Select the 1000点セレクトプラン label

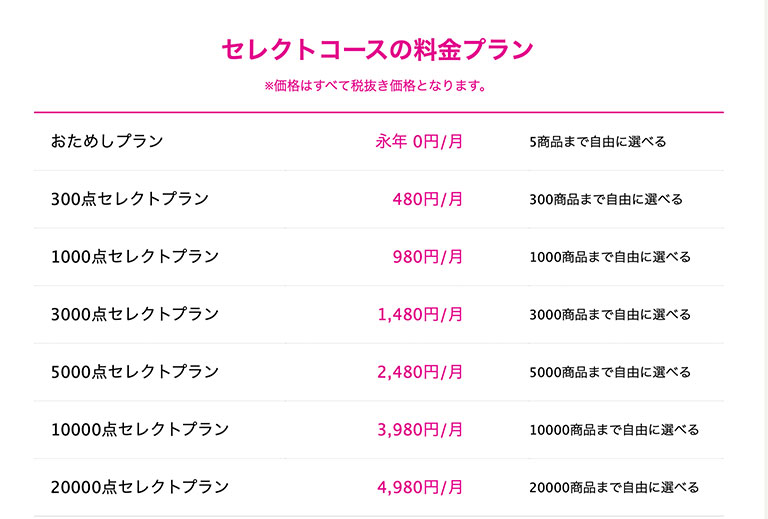pyautogui.click(x=135, y=257)
